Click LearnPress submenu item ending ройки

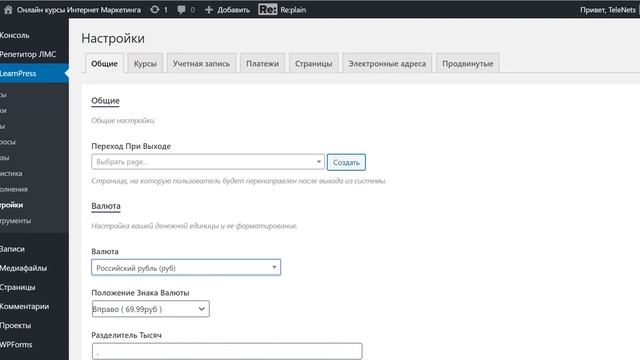tap(11, 205)
